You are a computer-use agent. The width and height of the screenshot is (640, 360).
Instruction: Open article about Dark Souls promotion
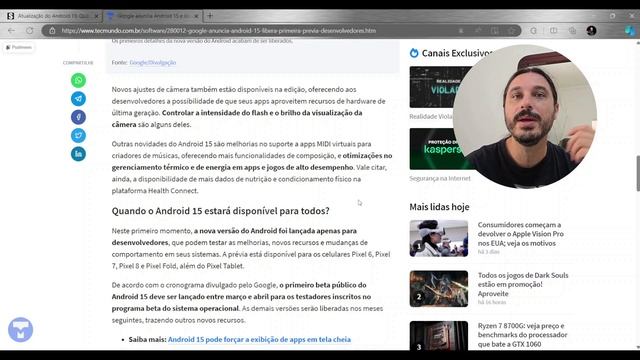[523, 284]
